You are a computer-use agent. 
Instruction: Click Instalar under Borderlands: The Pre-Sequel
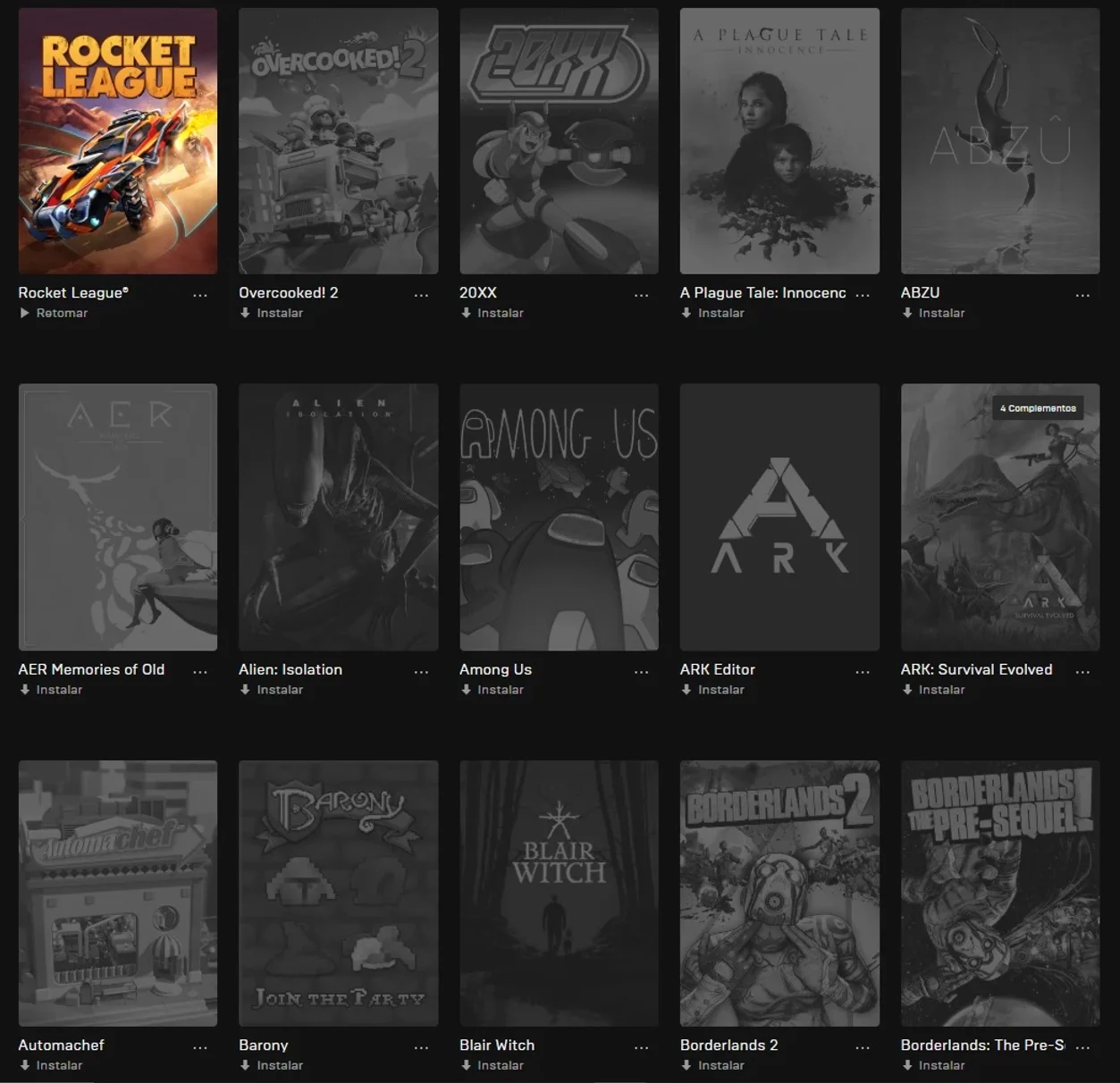tap(934, 1065)
